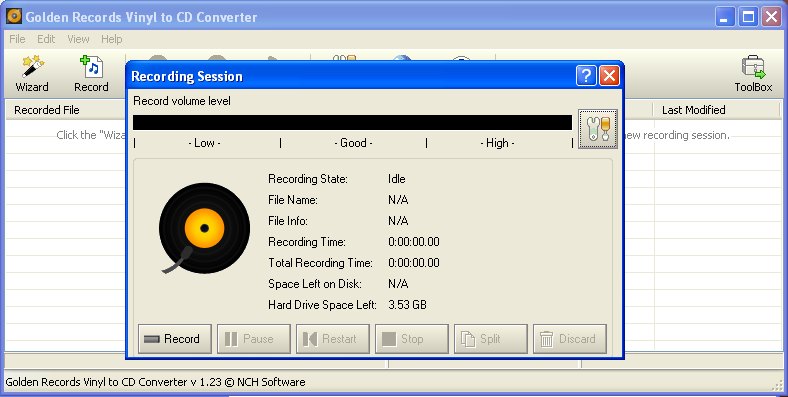Click the "- Low -" volume level label
Image resolution: width=788 pixels, height=397 pixels.
coord(205,143)
